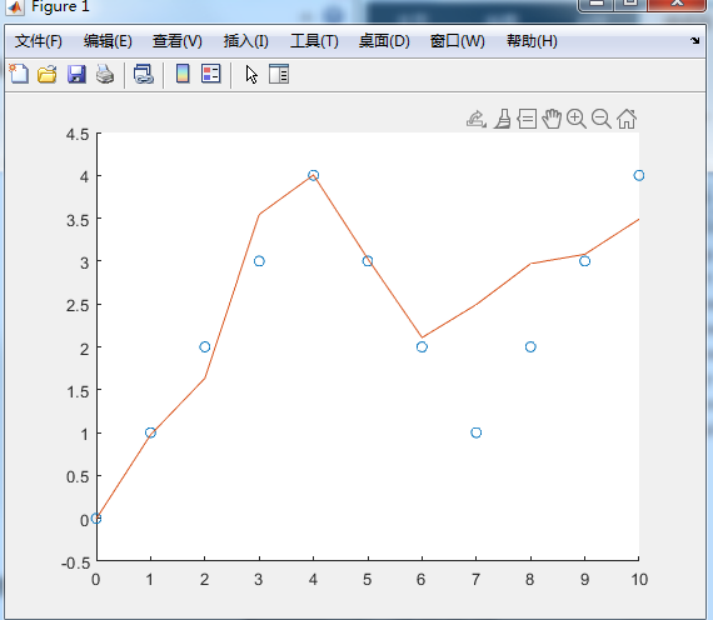Open the 工具(T) menu
Image resolution: width=713 pixels, height=620 pixels.
click(314, 41)
